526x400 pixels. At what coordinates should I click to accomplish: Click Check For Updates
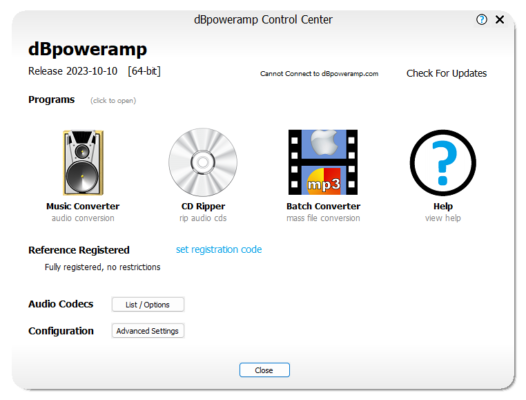(446, 73)
